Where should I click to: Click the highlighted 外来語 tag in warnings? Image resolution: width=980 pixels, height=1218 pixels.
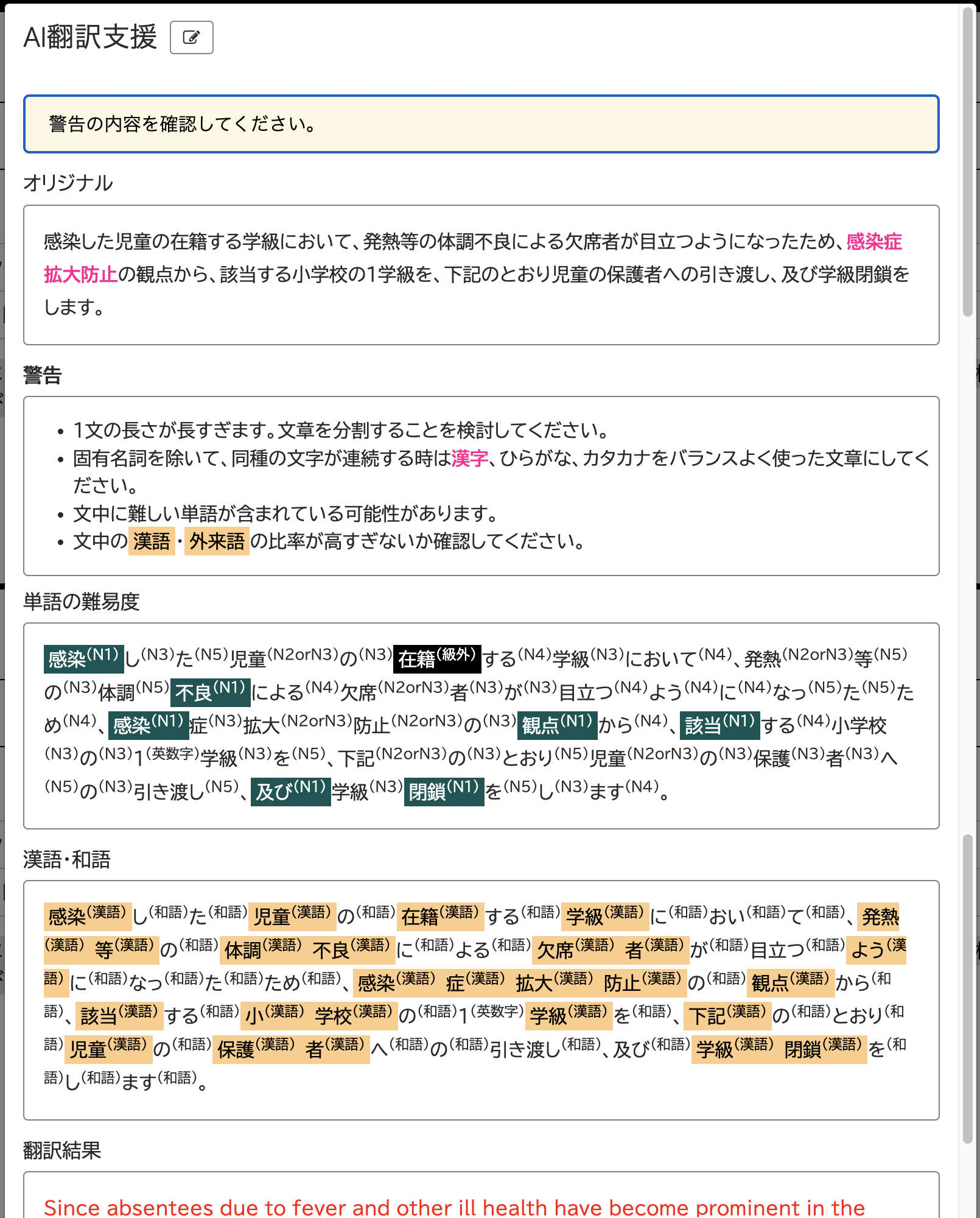pos(217,541)
